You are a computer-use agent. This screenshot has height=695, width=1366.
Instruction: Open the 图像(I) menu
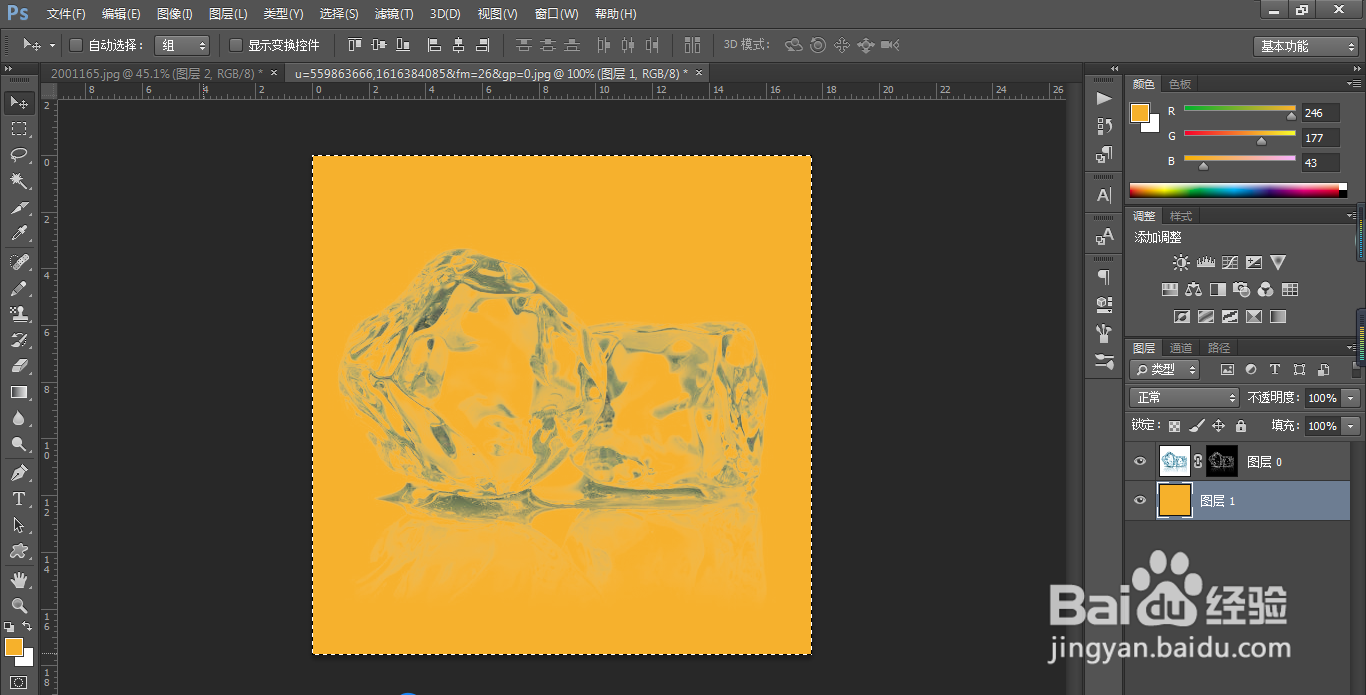175,14
